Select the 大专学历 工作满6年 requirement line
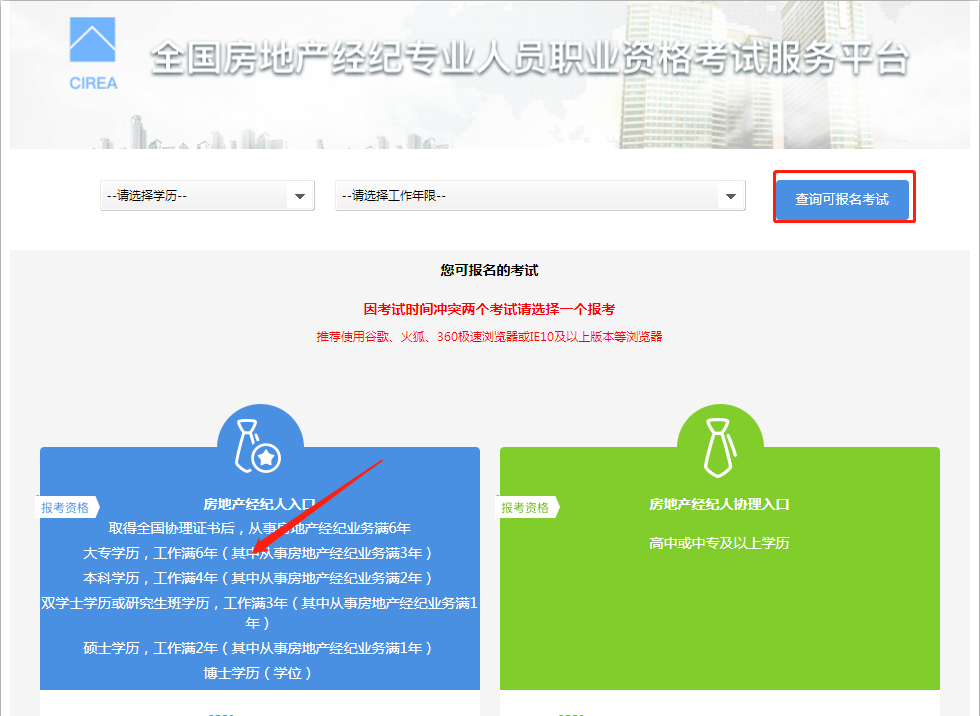 coord(259,552)
